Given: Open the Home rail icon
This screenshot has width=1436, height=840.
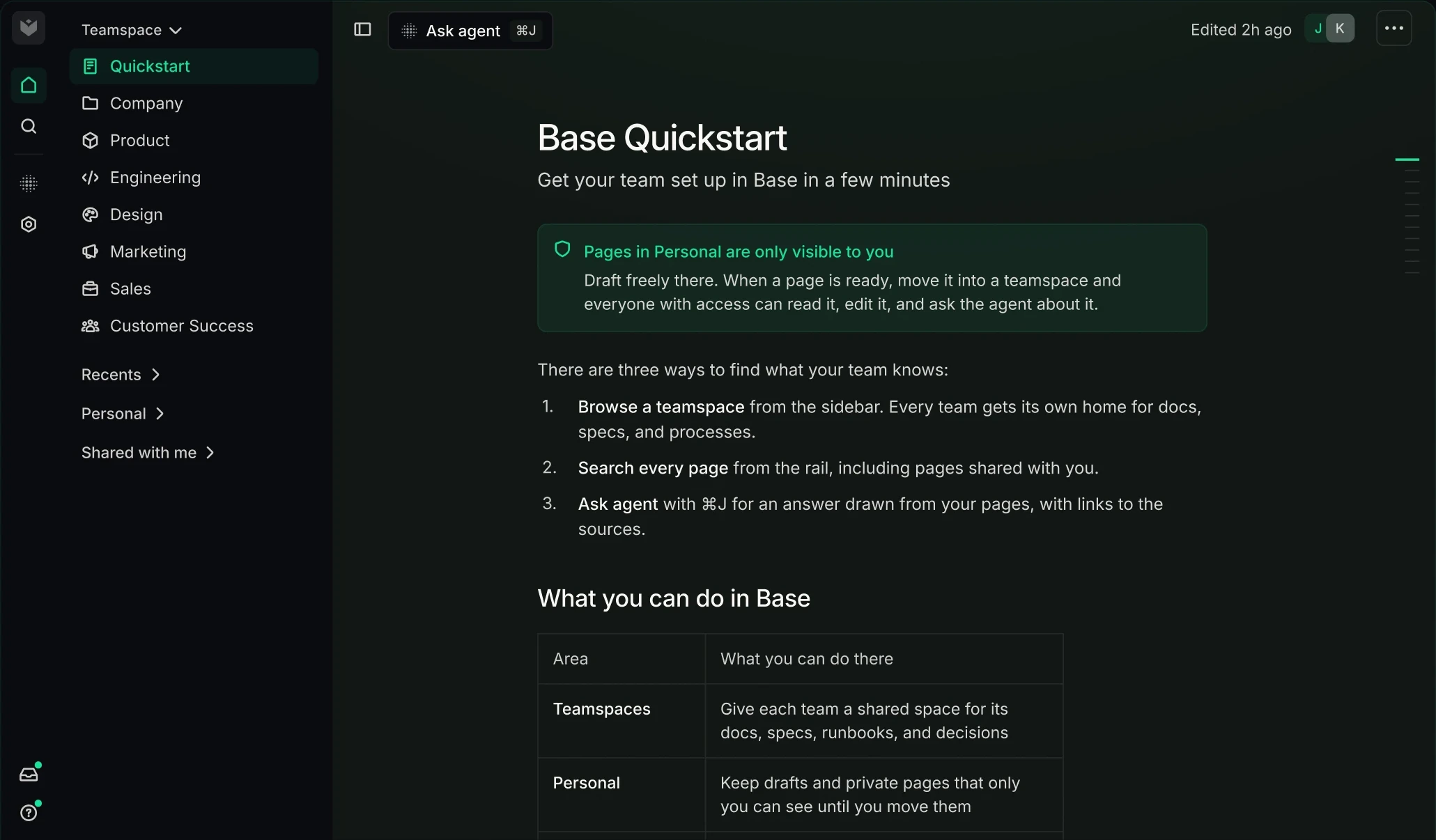Looking at the screenshot, I should tap(29, 85).
